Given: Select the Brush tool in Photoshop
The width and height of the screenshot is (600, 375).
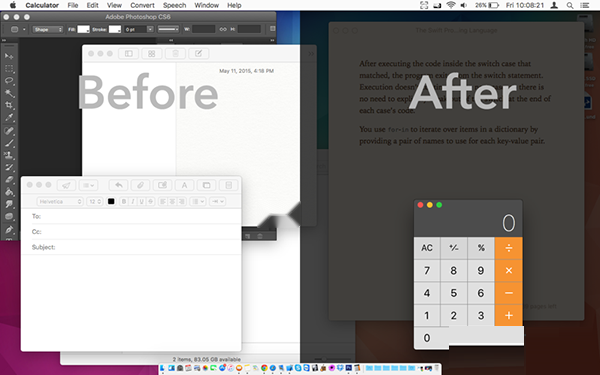Looking at the screenshot, I should point(9,143).
